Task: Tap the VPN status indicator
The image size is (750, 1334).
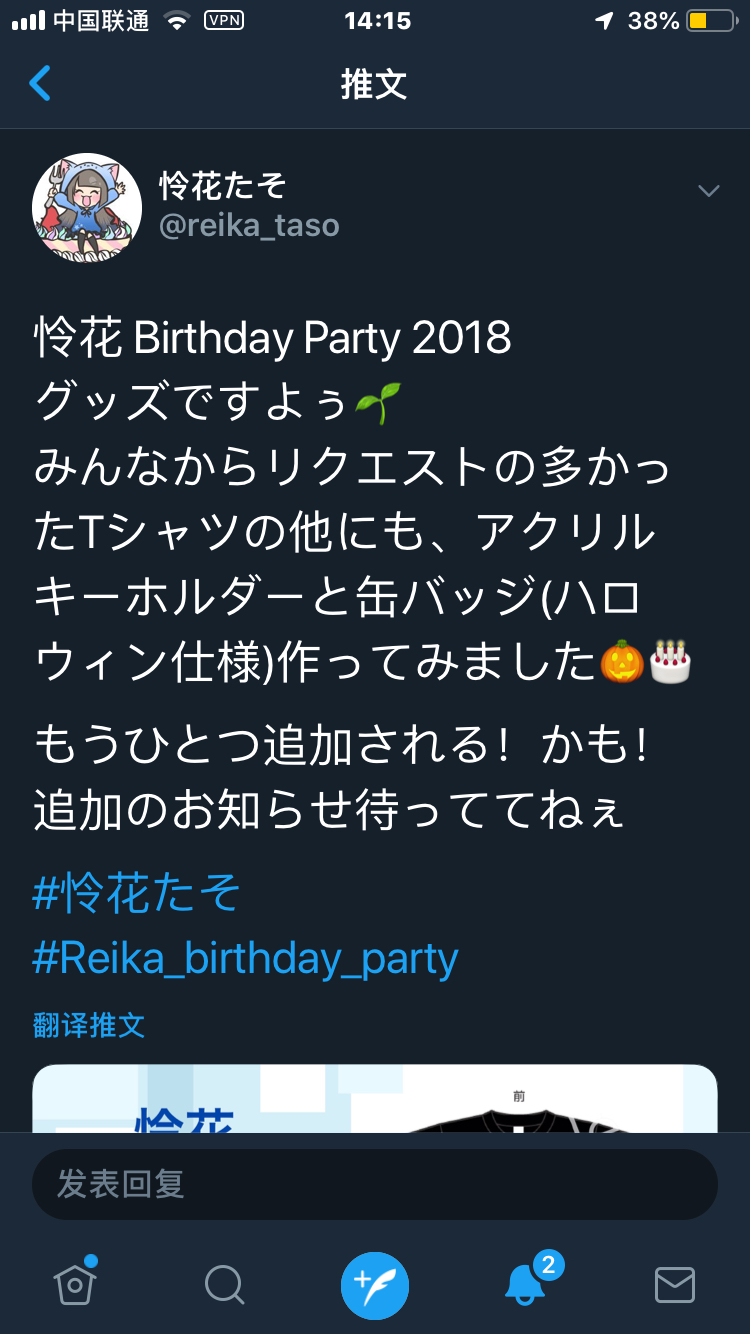Action: tap(223, 20)
